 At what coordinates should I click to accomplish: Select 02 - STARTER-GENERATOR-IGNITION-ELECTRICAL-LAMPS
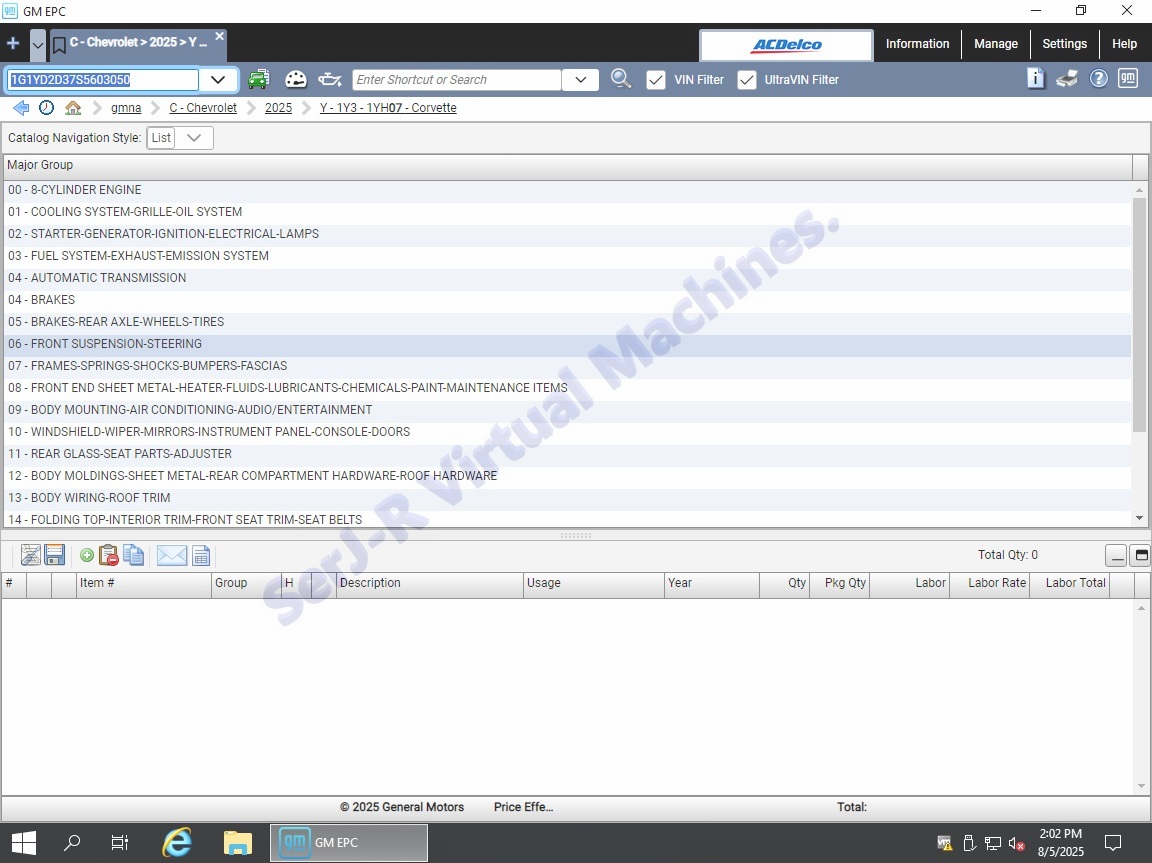[566, 234]
